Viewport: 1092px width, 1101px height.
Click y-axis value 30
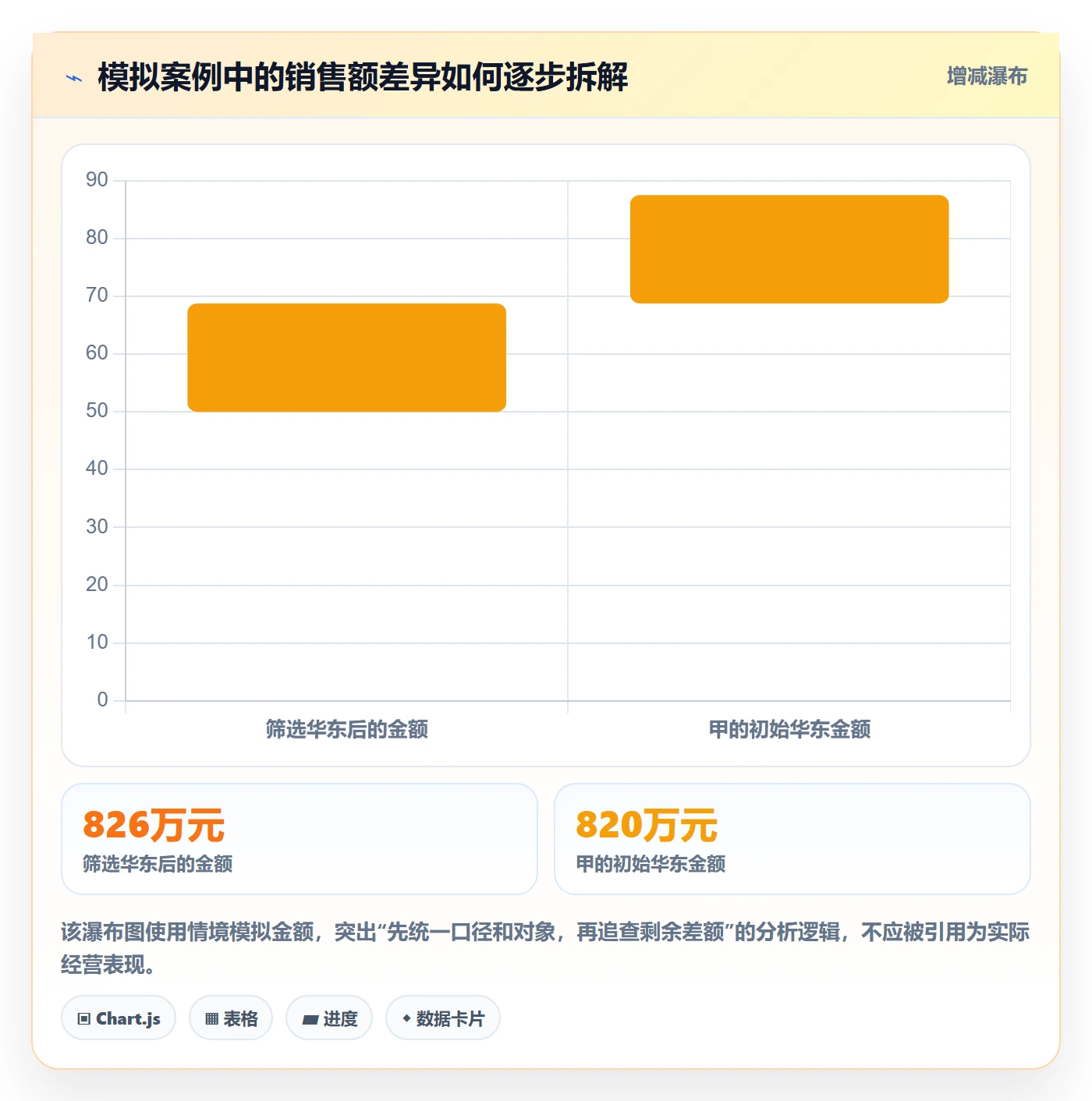(x=97, y=526)
